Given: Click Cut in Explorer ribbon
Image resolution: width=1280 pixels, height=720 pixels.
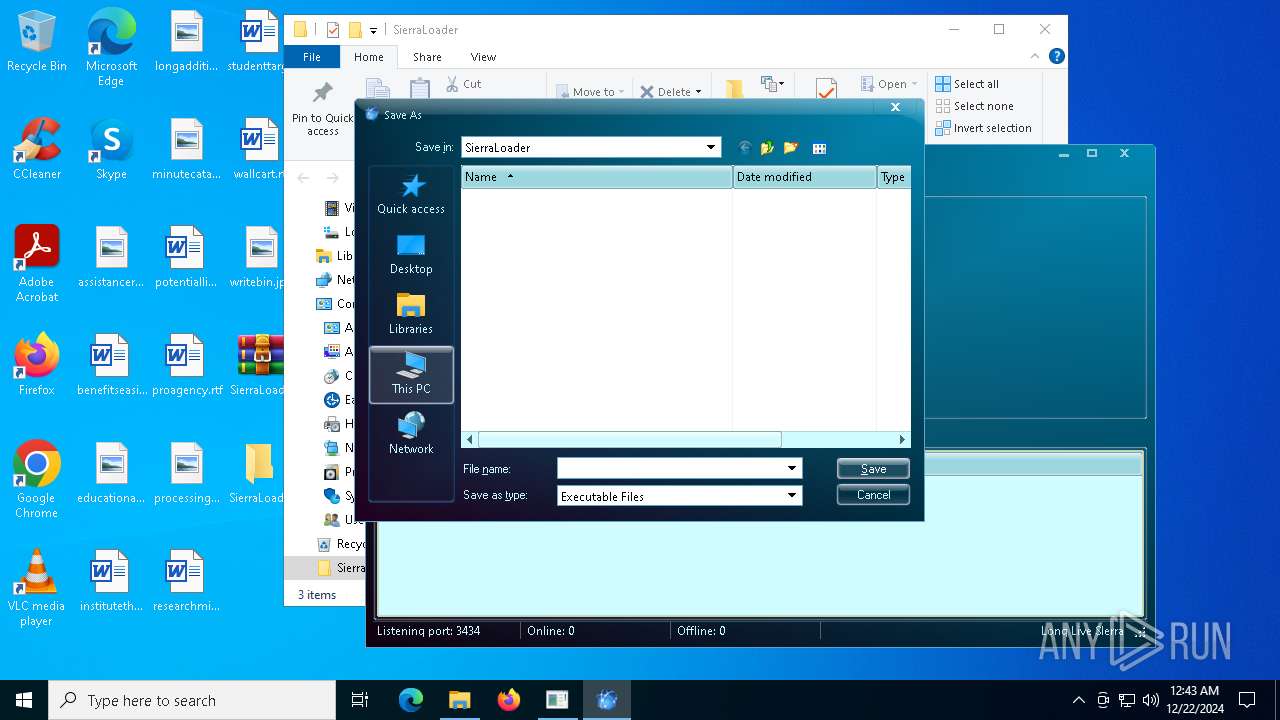Looking at the screenshot, I should pyautogui.click(x=463, y=84).
